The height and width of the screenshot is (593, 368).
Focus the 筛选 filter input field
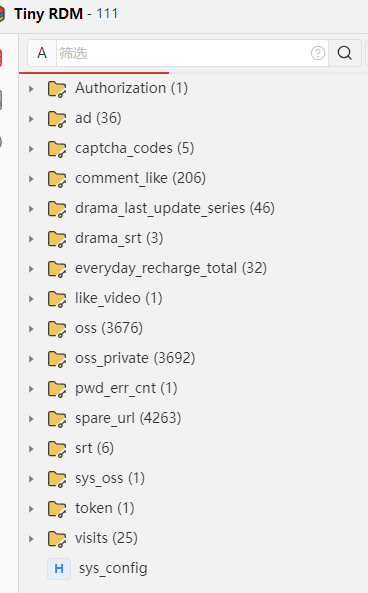point(183,53)
